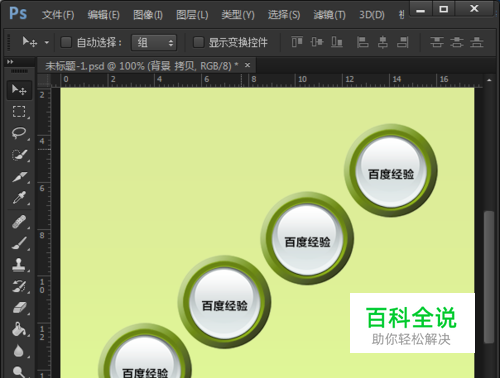Viewport: 500px width, 378px height.
Task: Select the Spot Healing Brush tool
Action: (19, 222)
